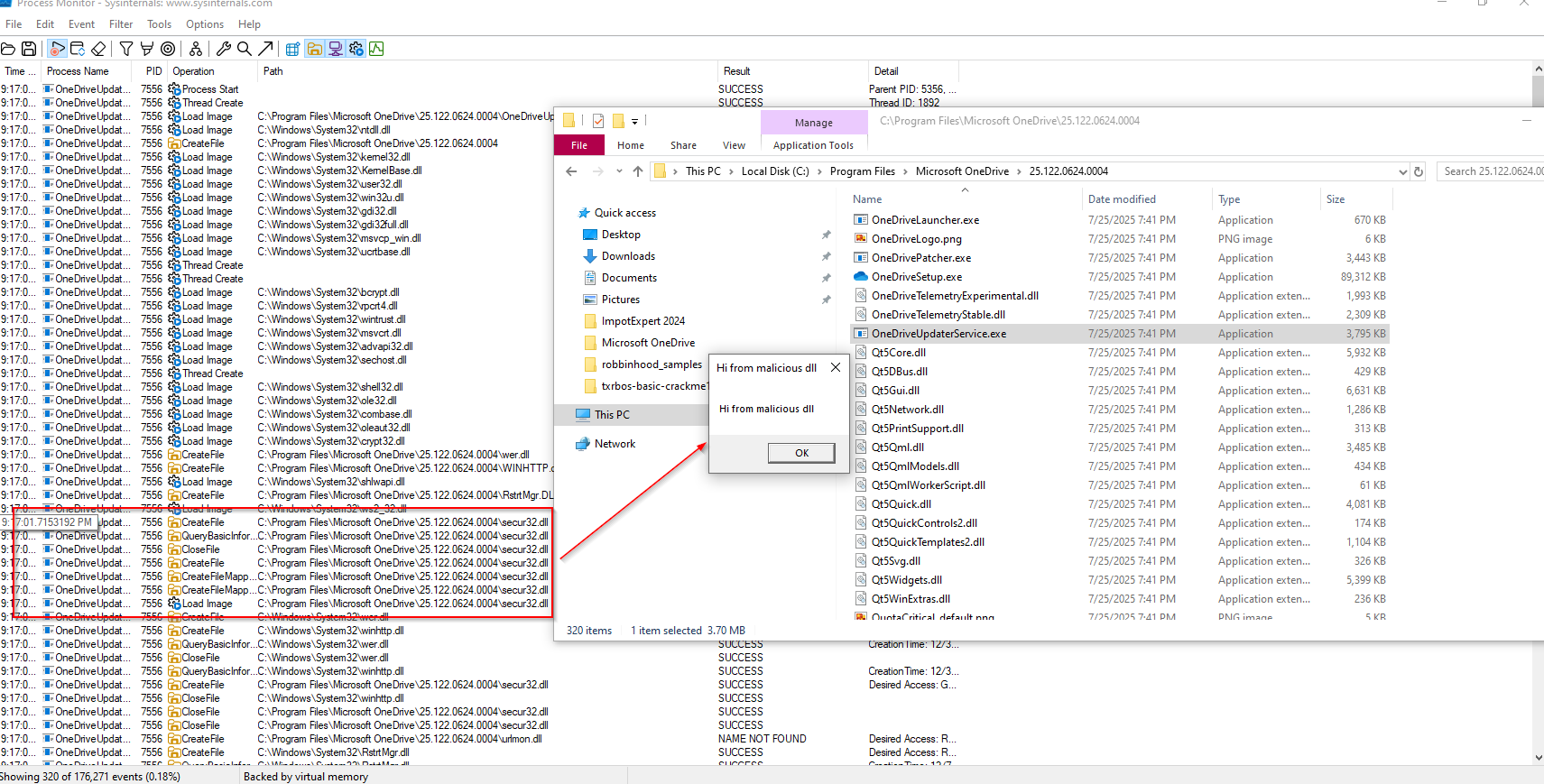Toggle Show Process and Thread Activity icon

pyautogui.click(x=356, y=49)
